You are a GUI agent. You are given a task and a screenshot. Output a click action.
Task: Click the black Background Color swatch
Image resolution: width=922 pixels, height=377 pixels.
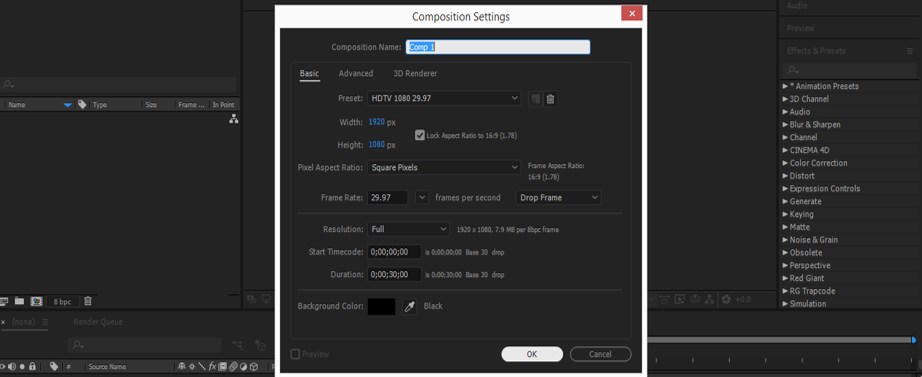click(382, 306)
